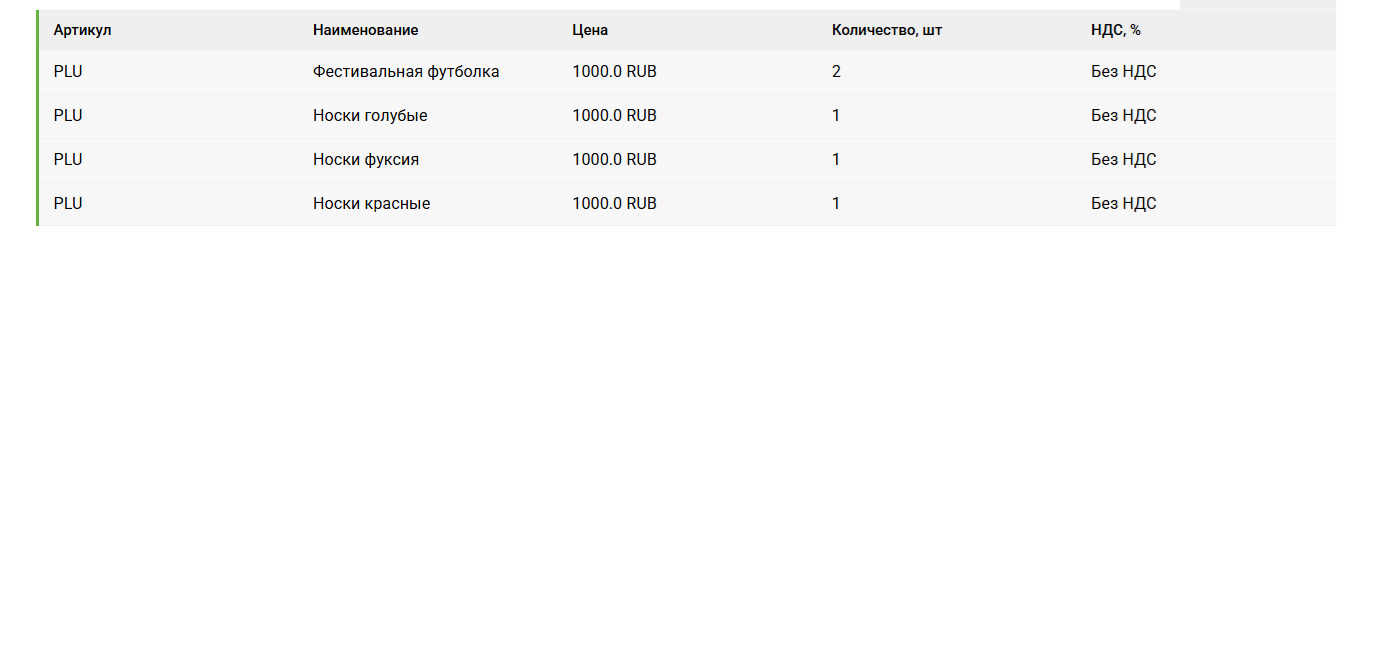Viewport: 1380px width, 648px height.
Task: Click PLU in the Фестивальная футболка row
Action: click(x=68, y=72)
